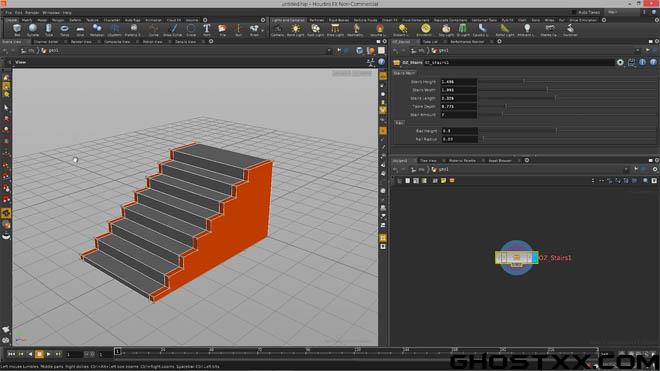The height and width of the screenshot is (371, 660).
Task: Select the Draw Curve shelf tool
Action: pos(173,30)
